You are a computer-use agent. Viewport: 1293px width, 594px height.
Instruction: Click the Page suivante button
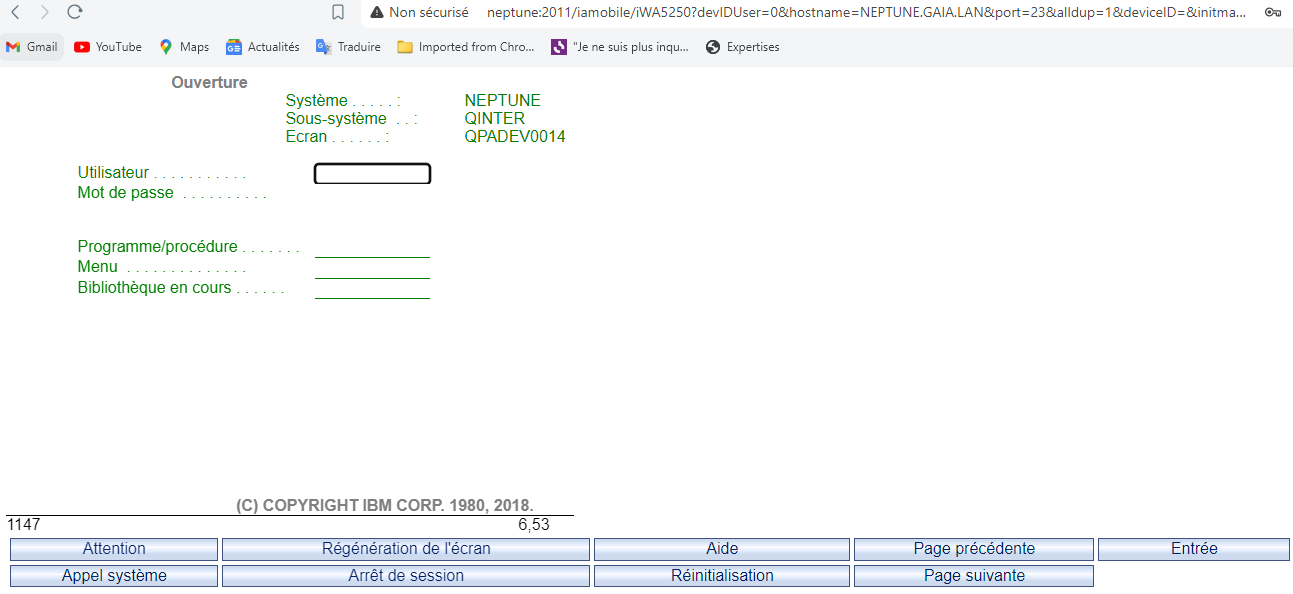973,576
